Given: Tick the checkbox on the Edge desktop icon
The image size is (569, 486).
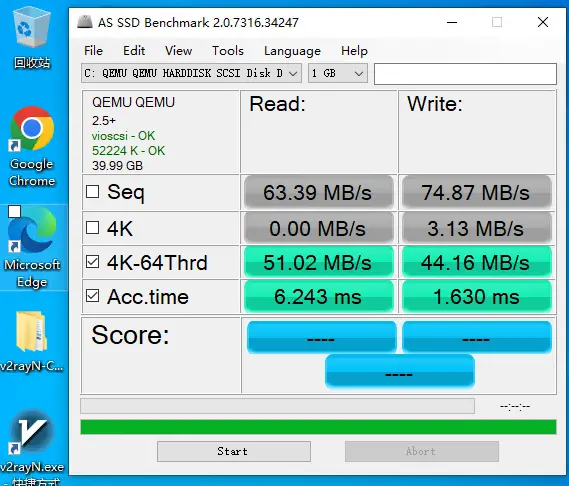Looking at the screenshot, I should click(15, 212).
